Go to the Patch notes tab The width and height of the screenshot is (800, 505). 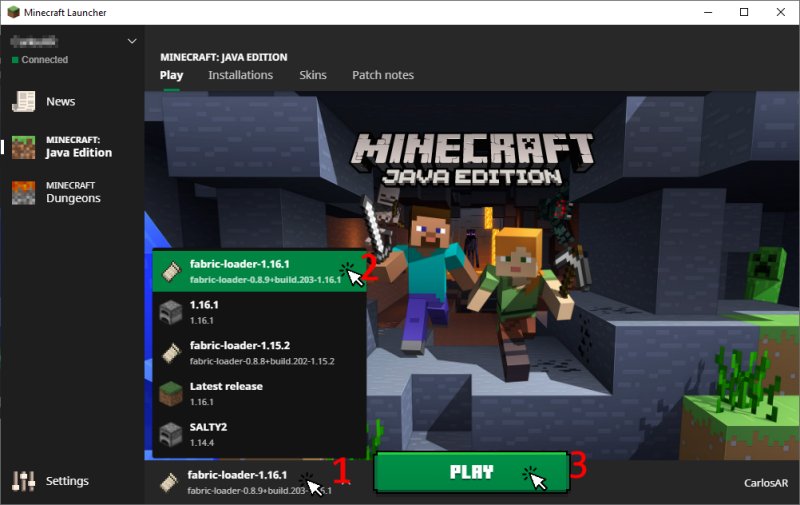tap(382, 75)
